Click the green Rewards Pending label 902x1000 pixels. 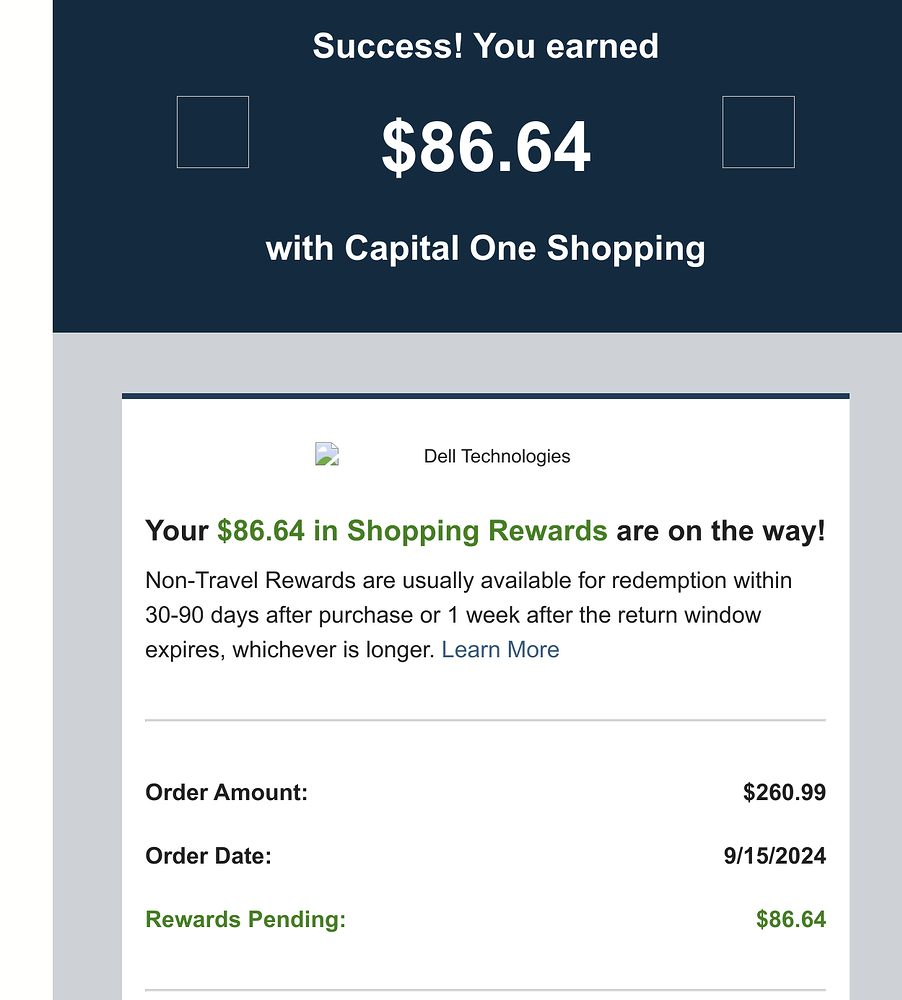(x=245, y=920)
